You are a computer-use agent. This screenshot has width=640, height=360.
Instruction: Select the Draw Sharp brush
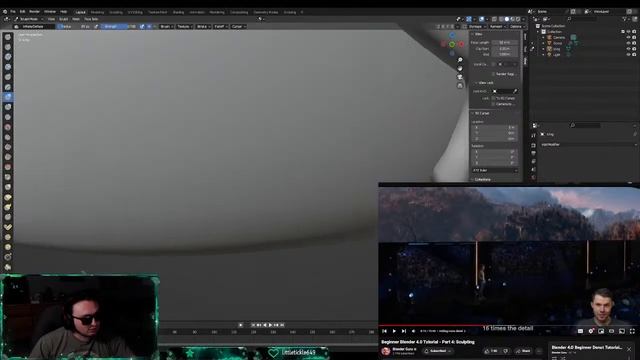click(x=8, y=47)
